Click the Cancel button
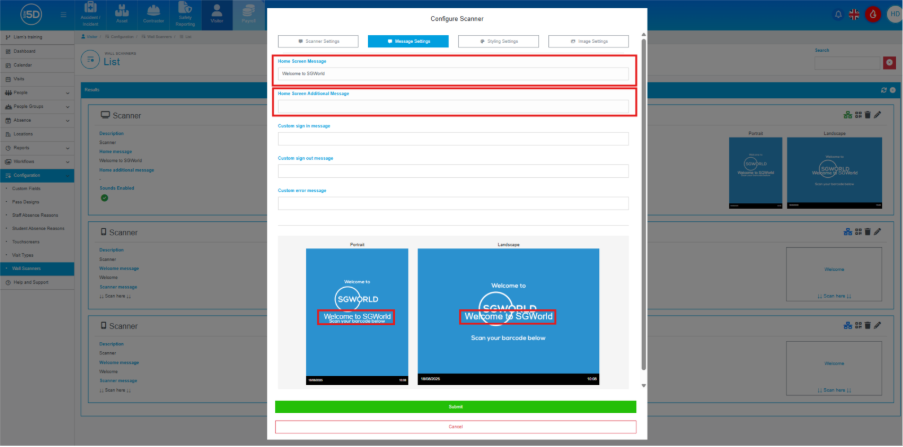 click(x=455, y=426)
